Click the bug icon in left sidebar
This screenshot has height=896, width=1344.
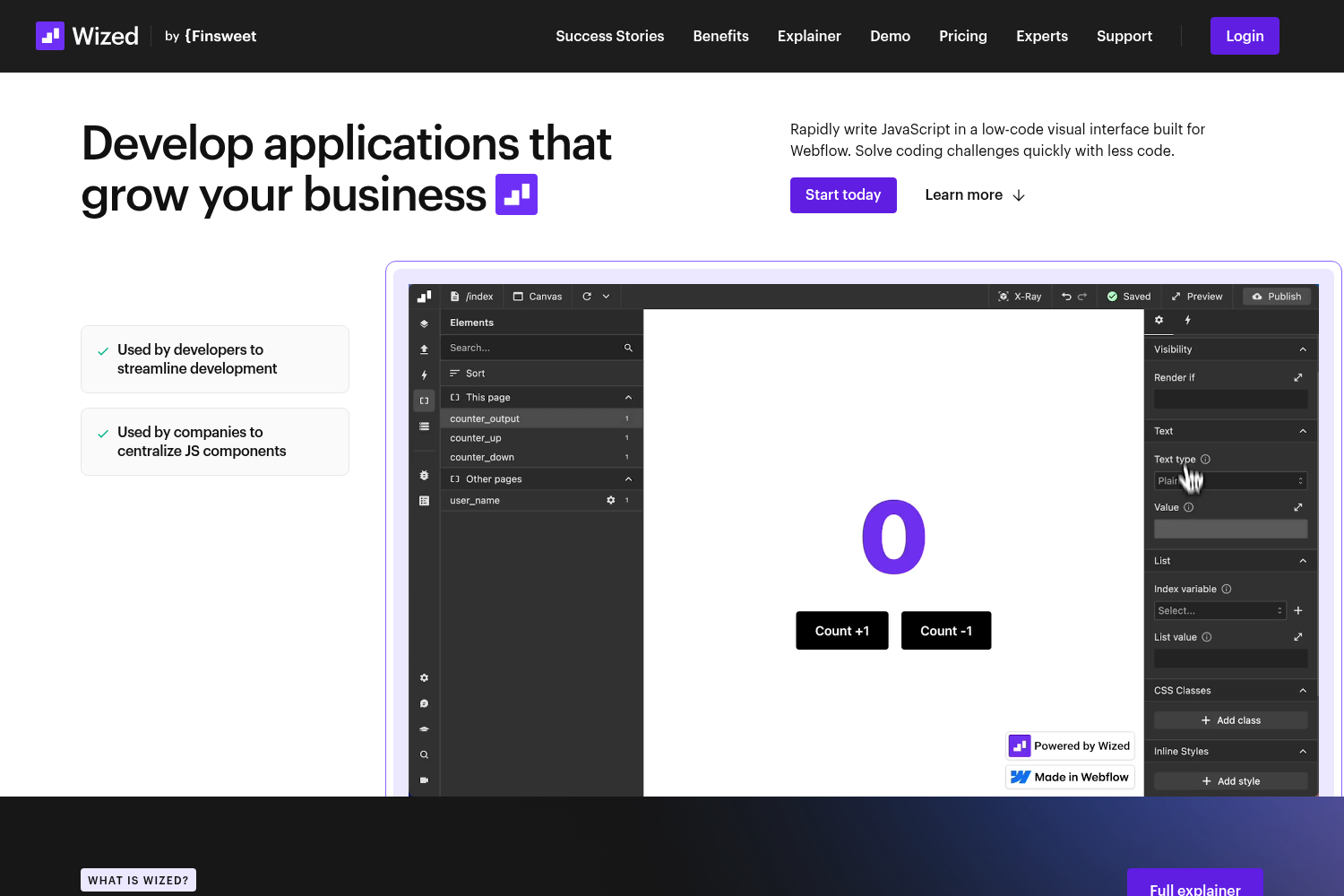(x=424, y=475)
